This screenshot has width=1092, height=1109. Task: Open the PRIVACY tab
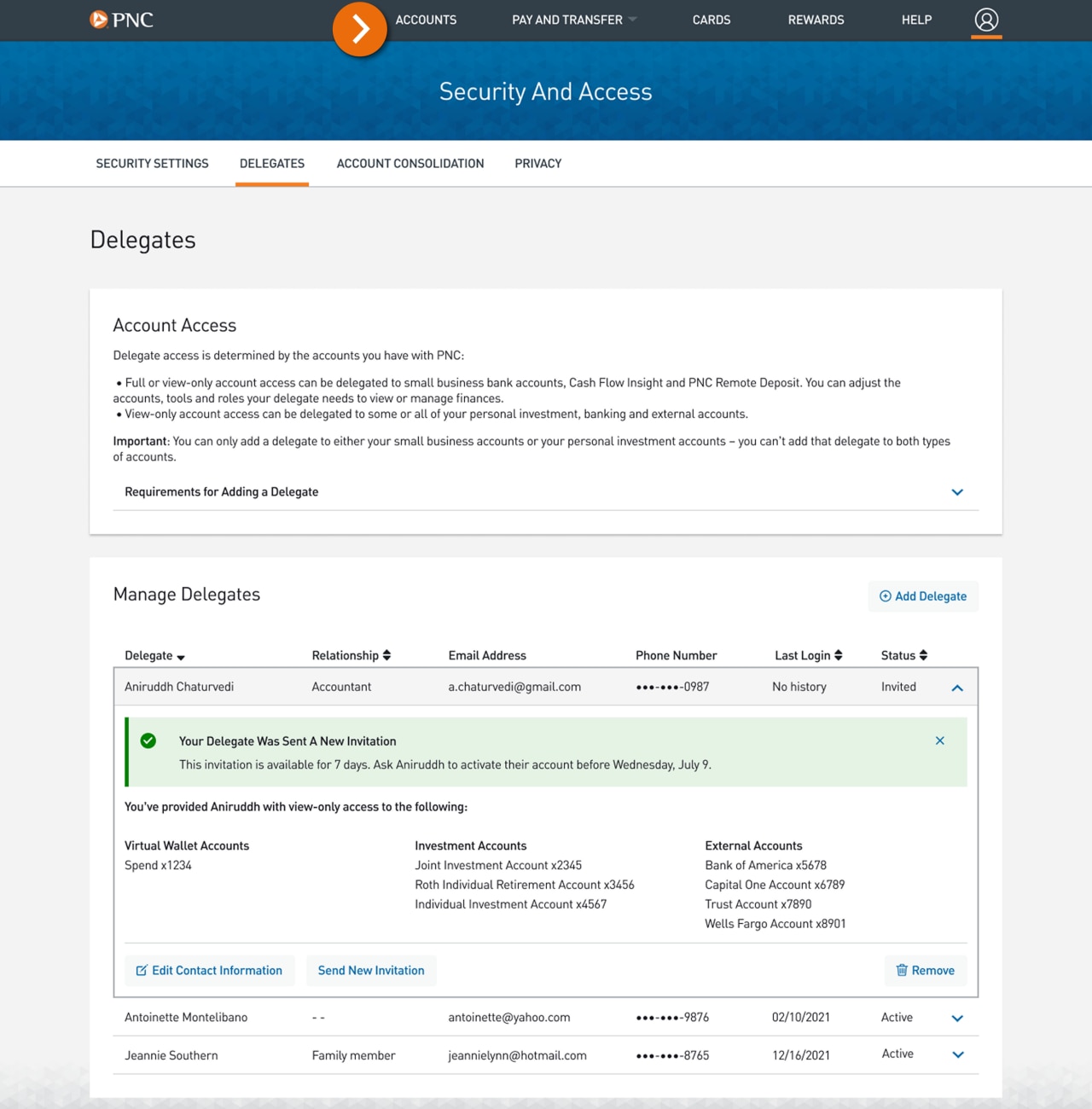coord(538,163)
